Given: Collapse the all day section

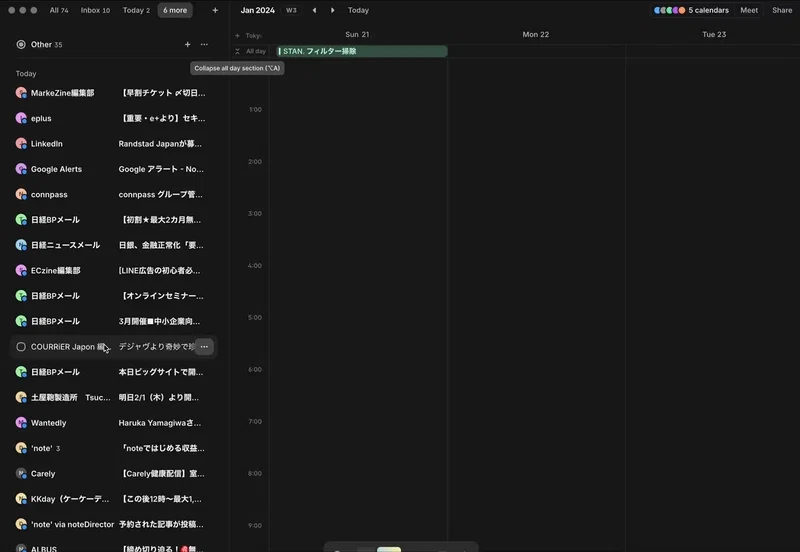Looking at the screenshot, I should [237, 51].
